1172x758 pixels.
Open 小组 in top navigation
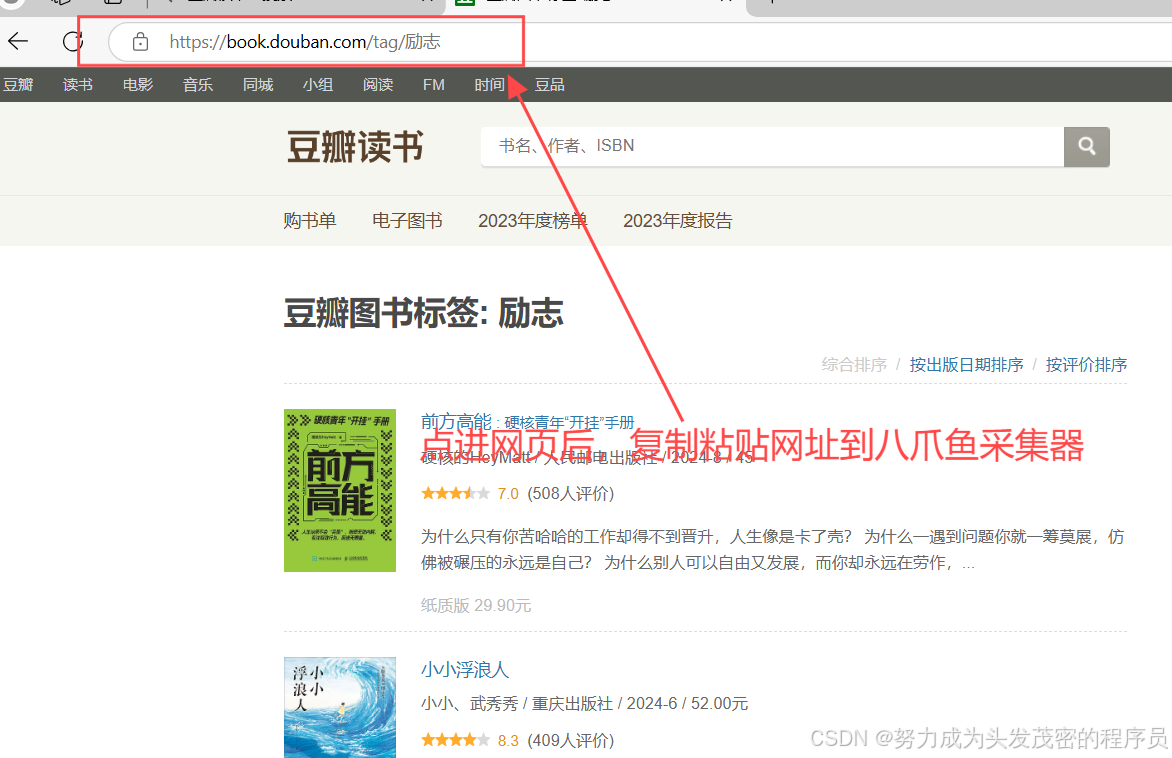[318, 84]
